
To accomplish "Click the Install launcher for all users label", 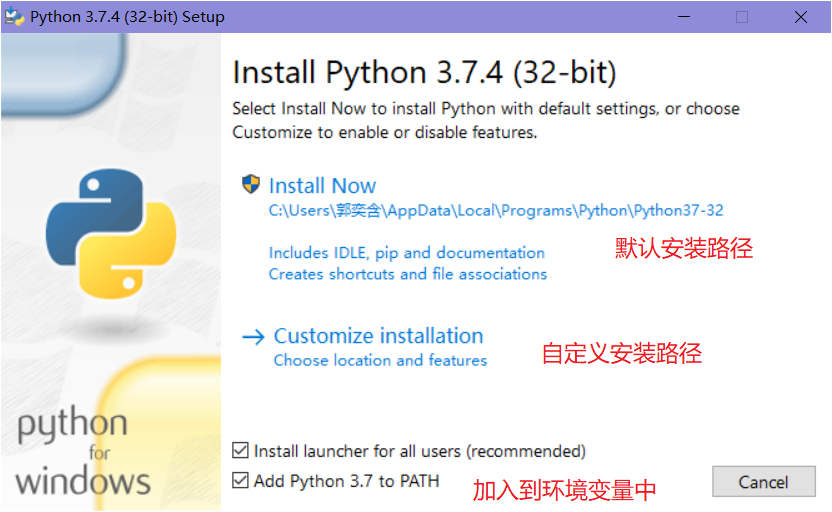I will [420, 451].
